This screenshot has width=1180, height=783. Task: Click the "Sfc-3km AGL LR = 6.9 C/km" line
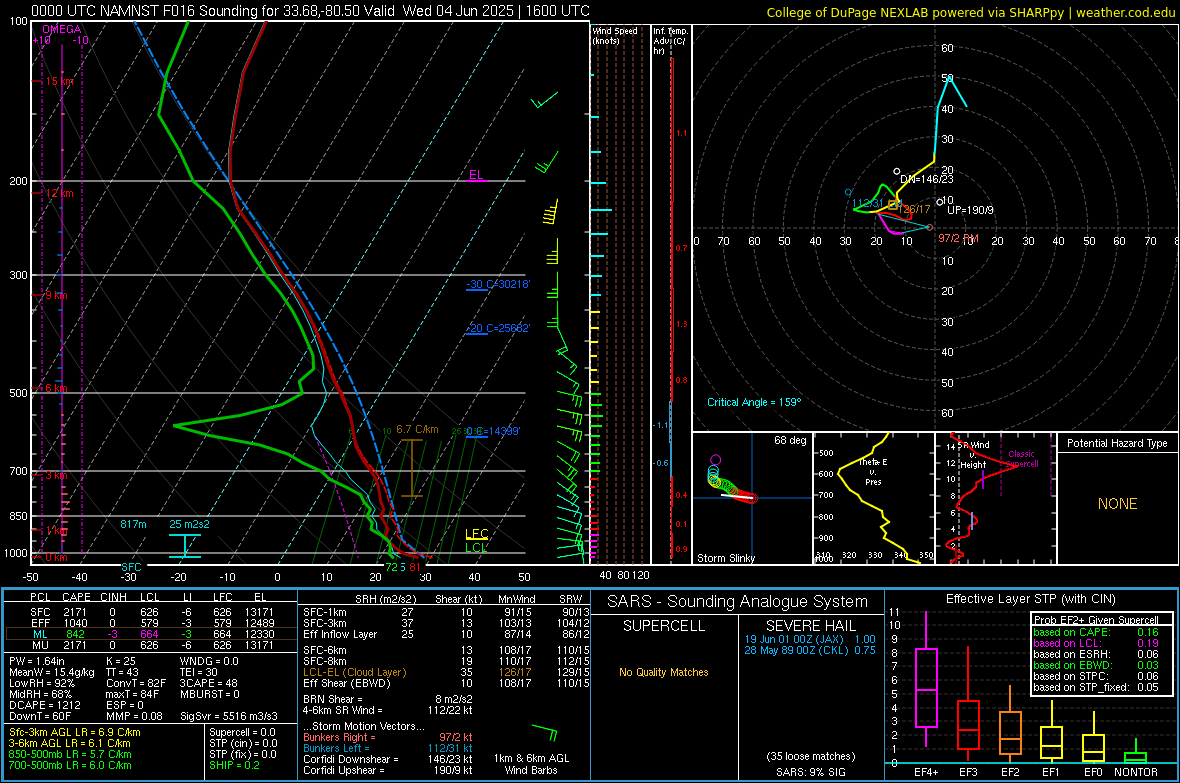click(75, 732)
